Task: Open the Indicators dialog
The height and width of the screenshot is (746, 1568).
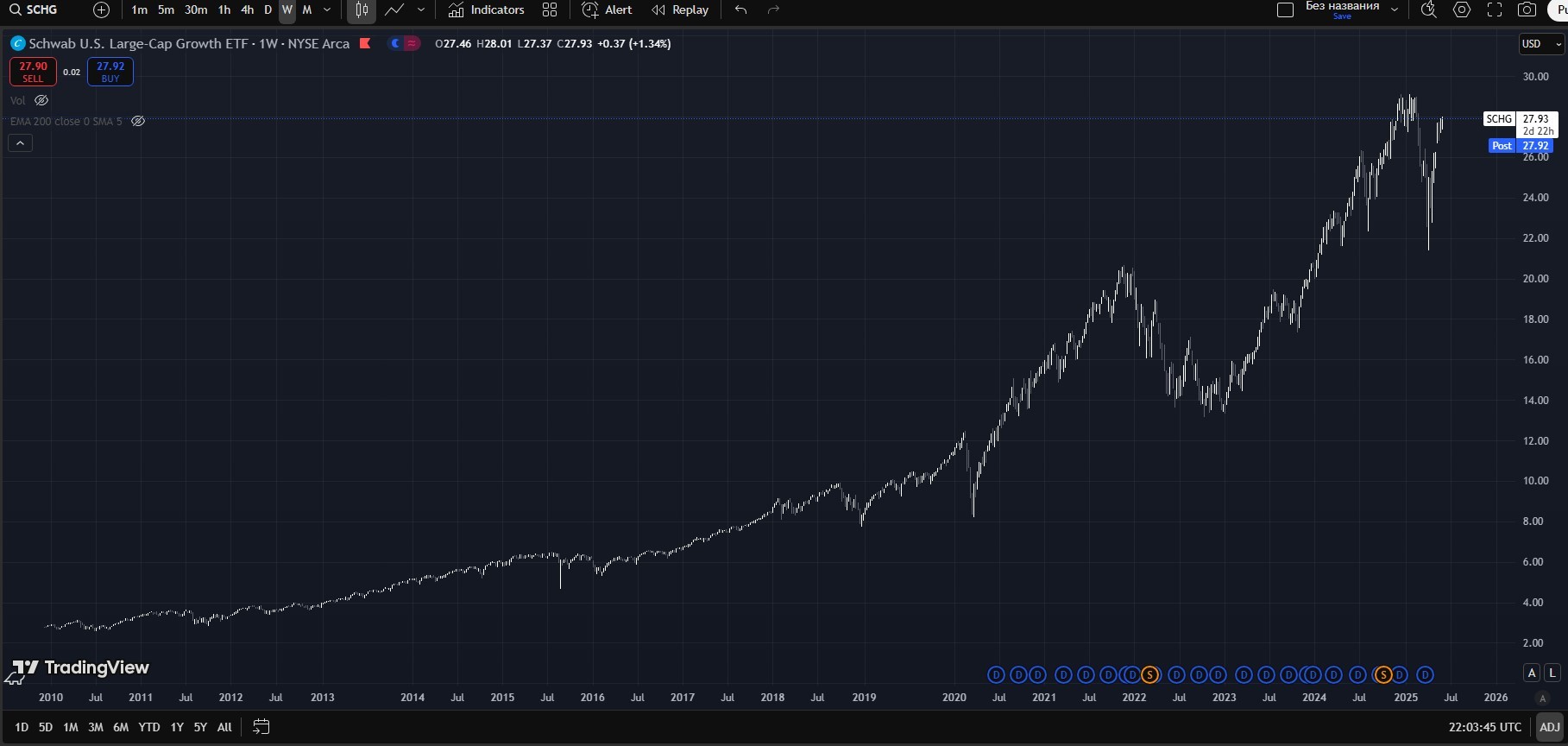Action: (487, 9)
